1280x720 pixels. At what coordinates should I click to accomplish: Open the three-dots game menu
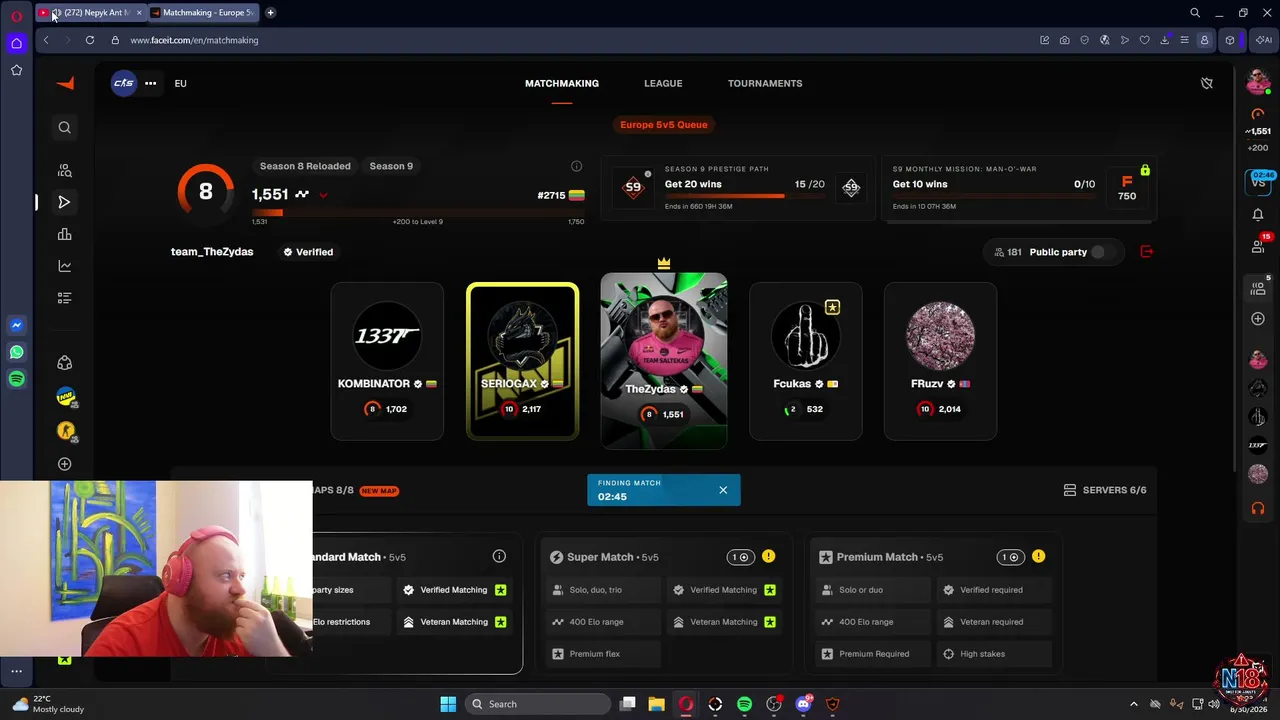150,83
